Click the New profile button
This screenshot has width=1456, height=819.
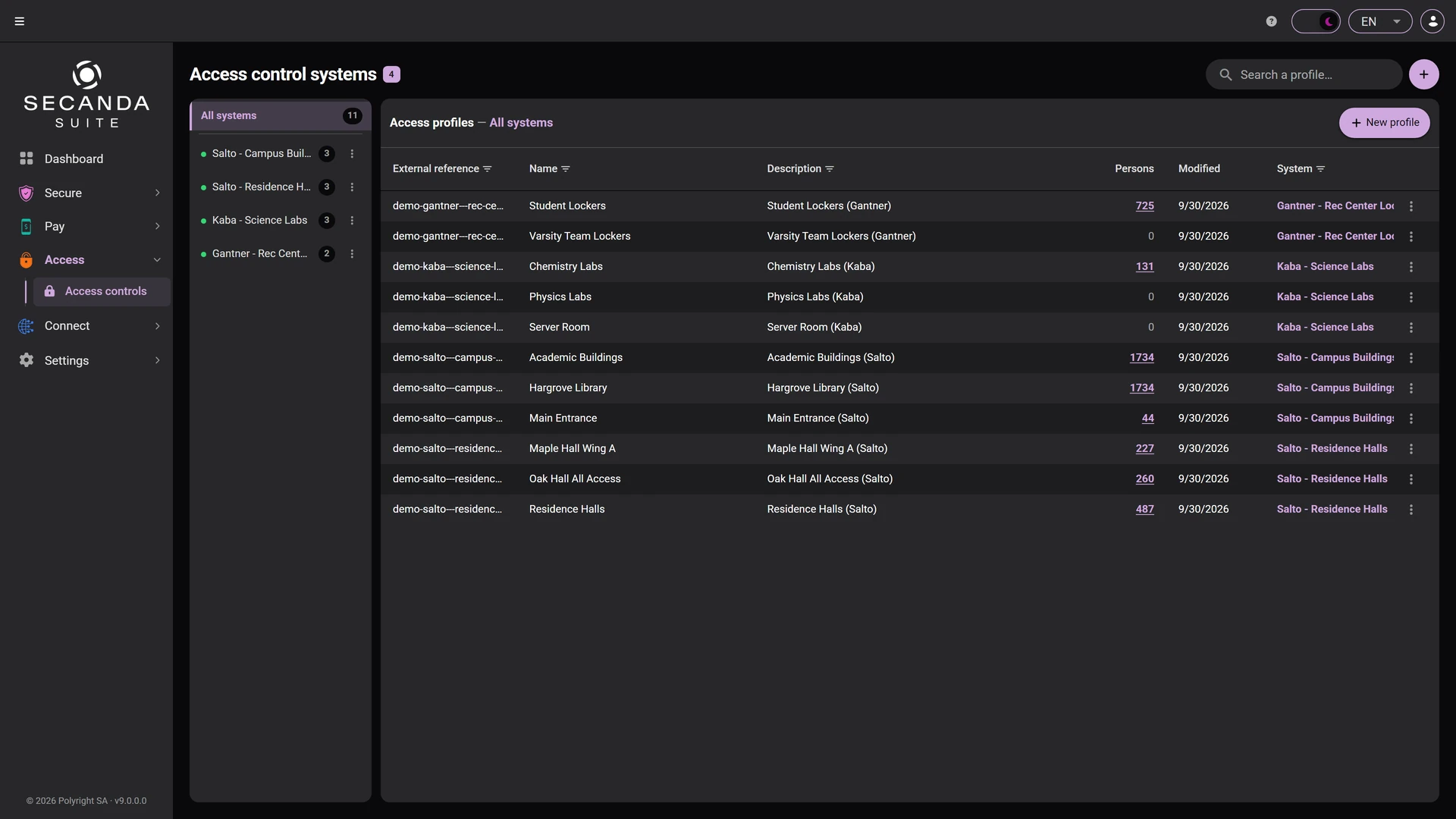(1384, 123)
